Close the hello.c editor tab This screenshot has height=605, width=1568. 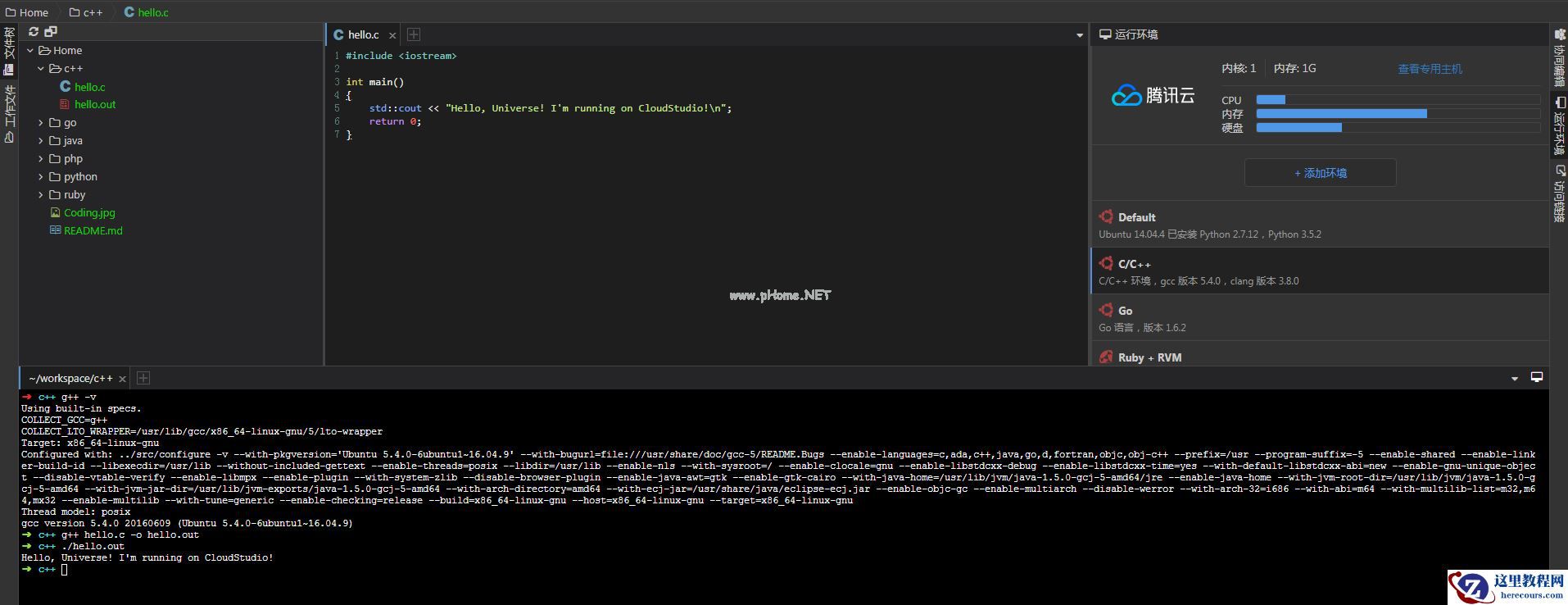(392, 35)
